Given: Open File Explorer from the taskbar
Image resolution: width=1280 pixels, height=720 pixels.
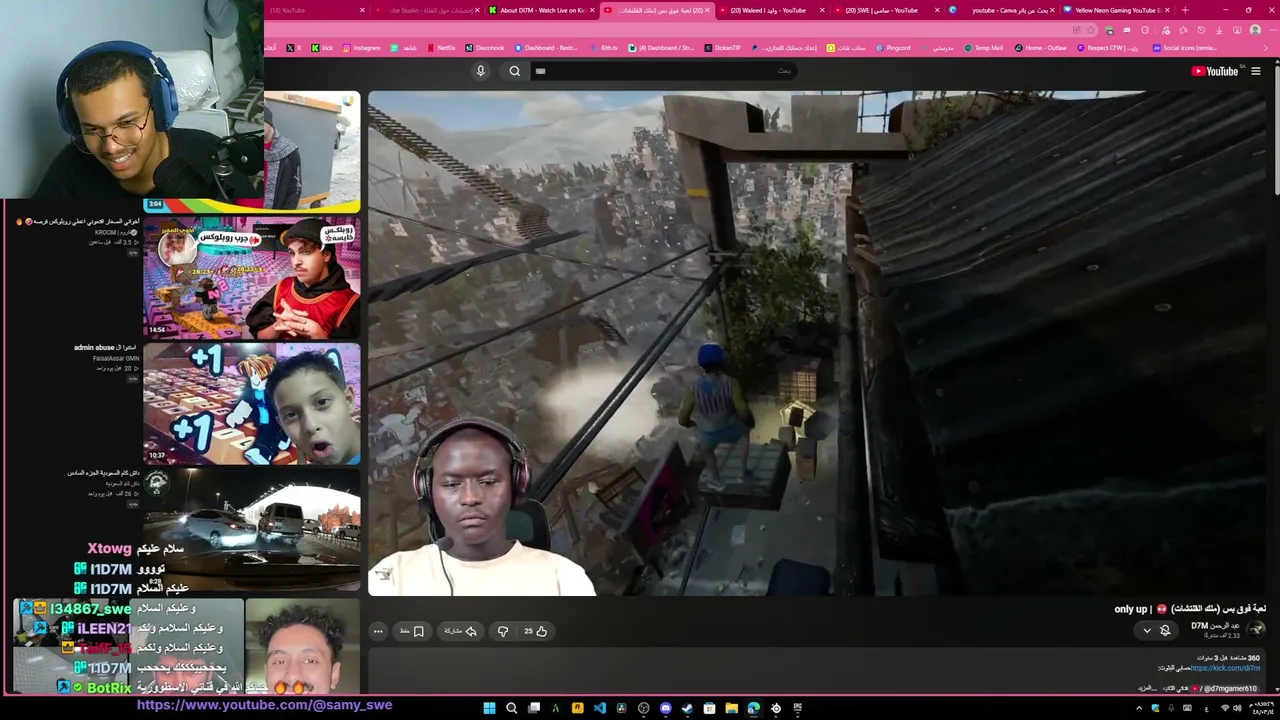Looking at the screenshot, I should [731, 708].
